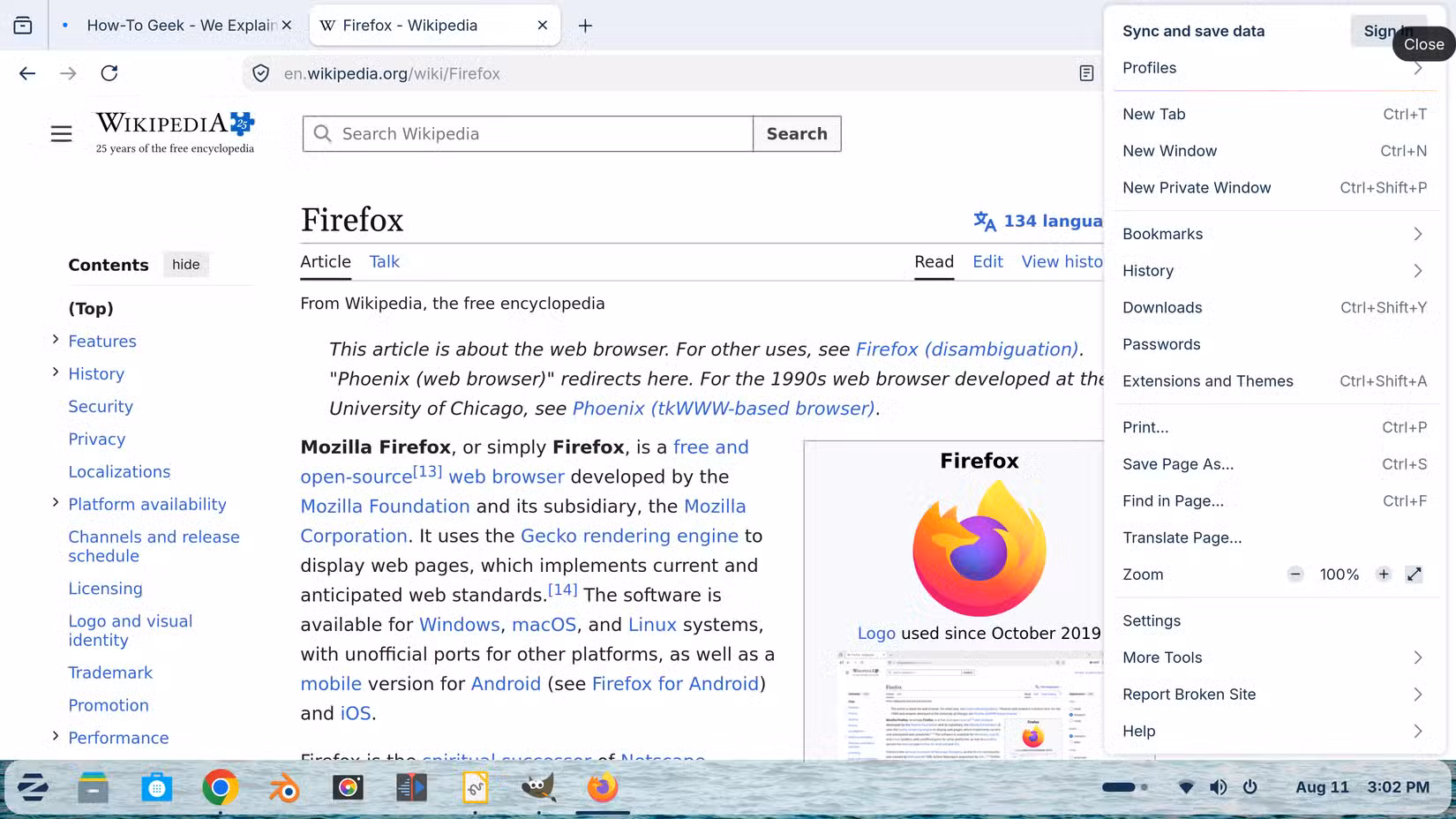This screenshot has height=819, width=1456.
Task: Click Sign In in sync panel
Action: pyautogui.click(x=1387, y=31)
